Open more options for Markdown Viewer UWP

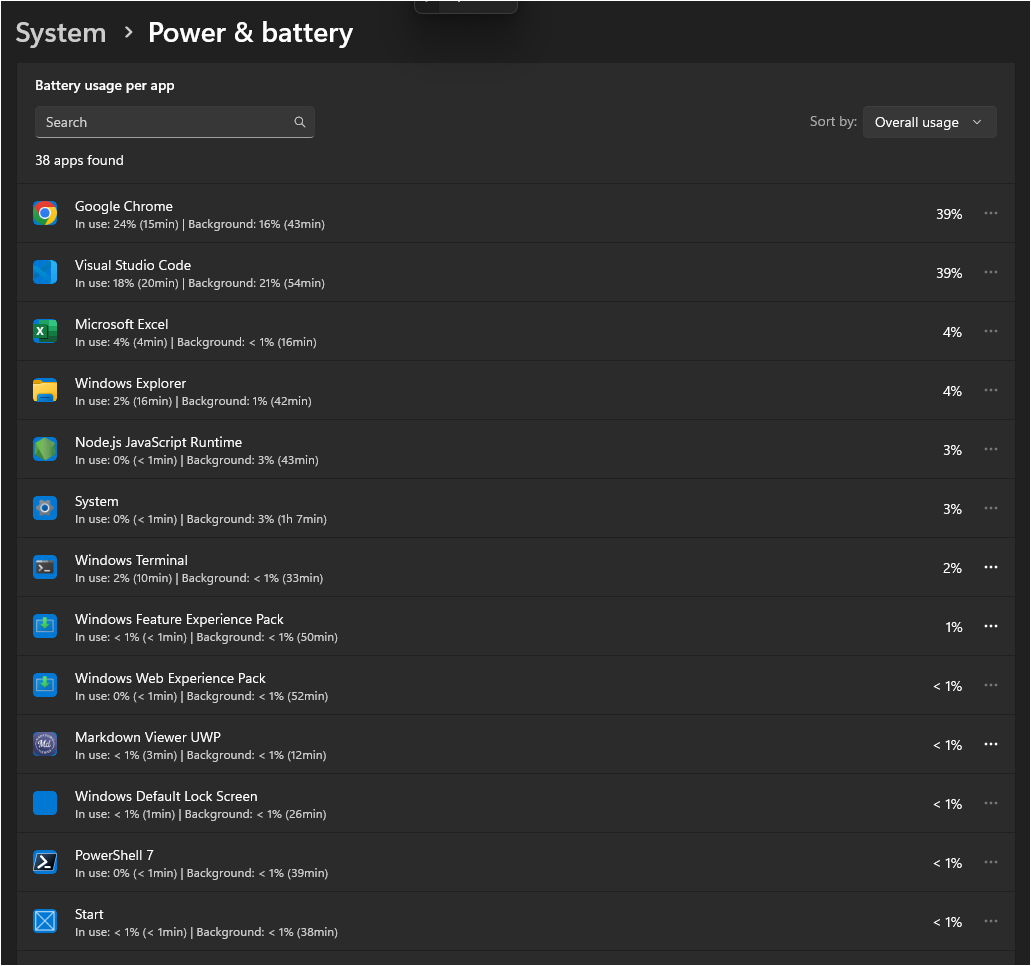click(990, 744)
